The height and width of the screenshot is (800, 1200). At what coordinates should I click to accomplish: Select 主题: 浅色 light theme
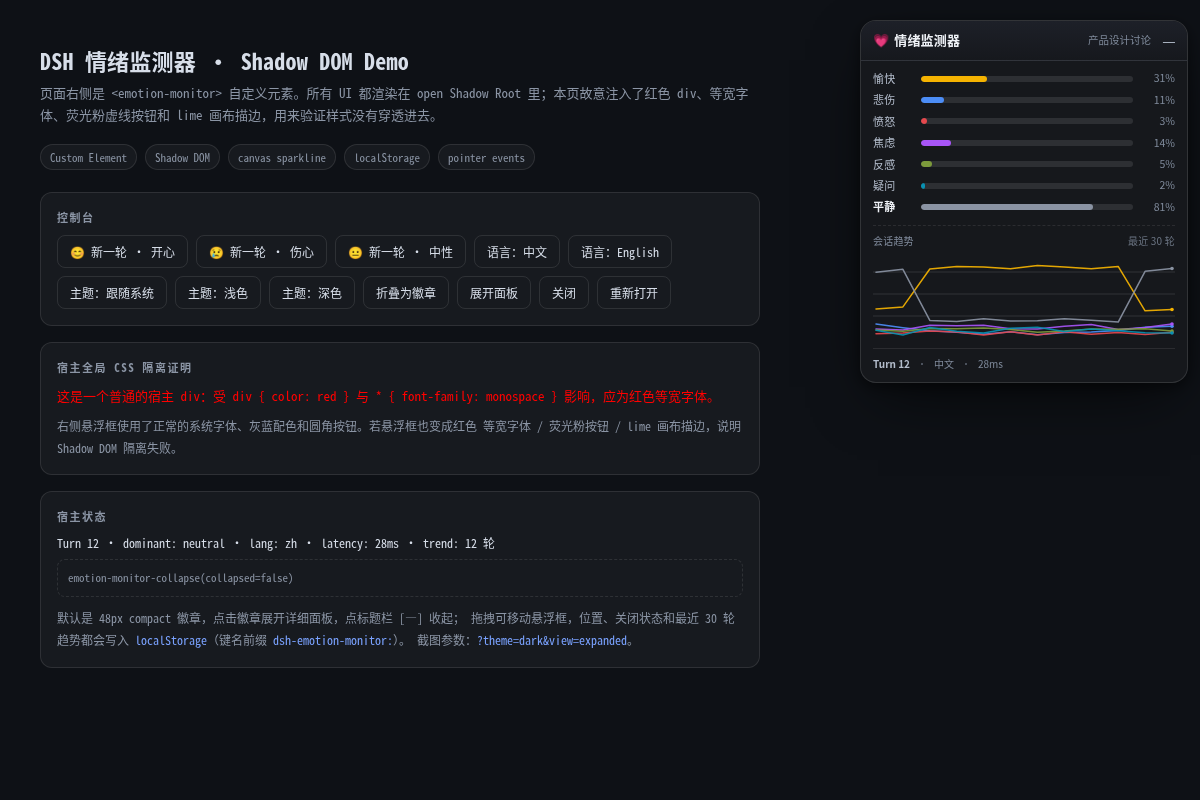click(218, 293)
